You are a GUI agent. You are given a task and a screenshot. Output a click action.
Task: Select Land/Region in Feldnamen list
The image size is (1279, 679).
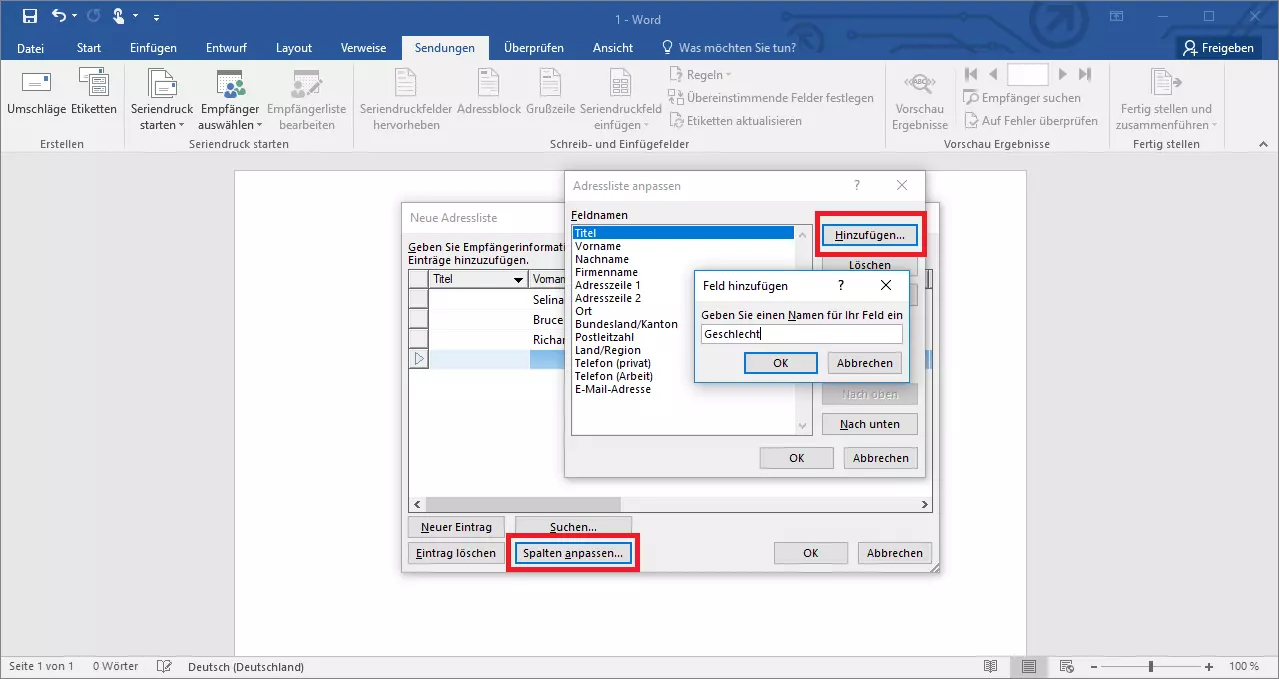click(x=608, y=350)
